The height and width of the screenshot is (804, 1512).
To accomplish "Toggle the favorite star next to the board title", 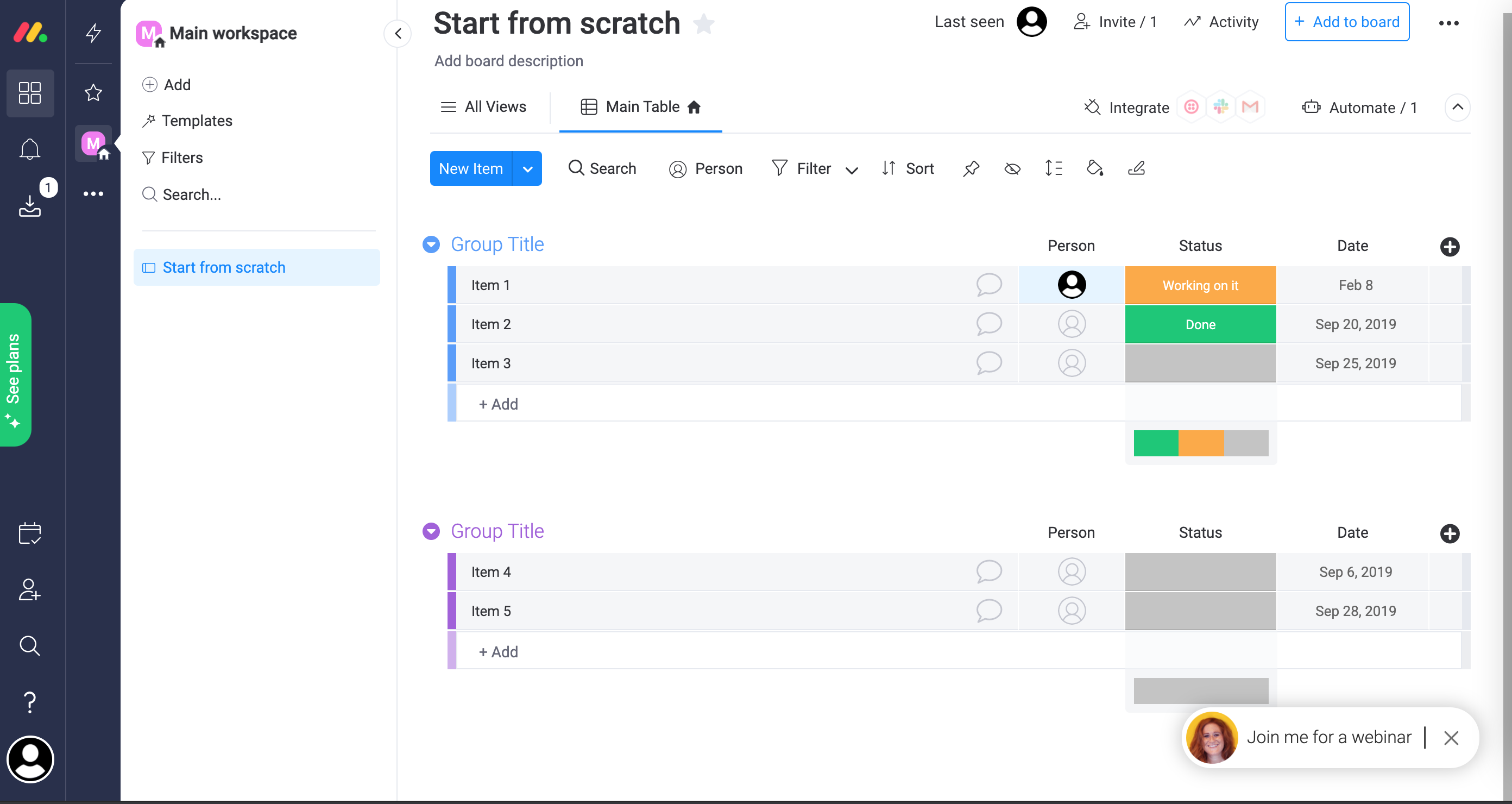I will coord(703,24).
